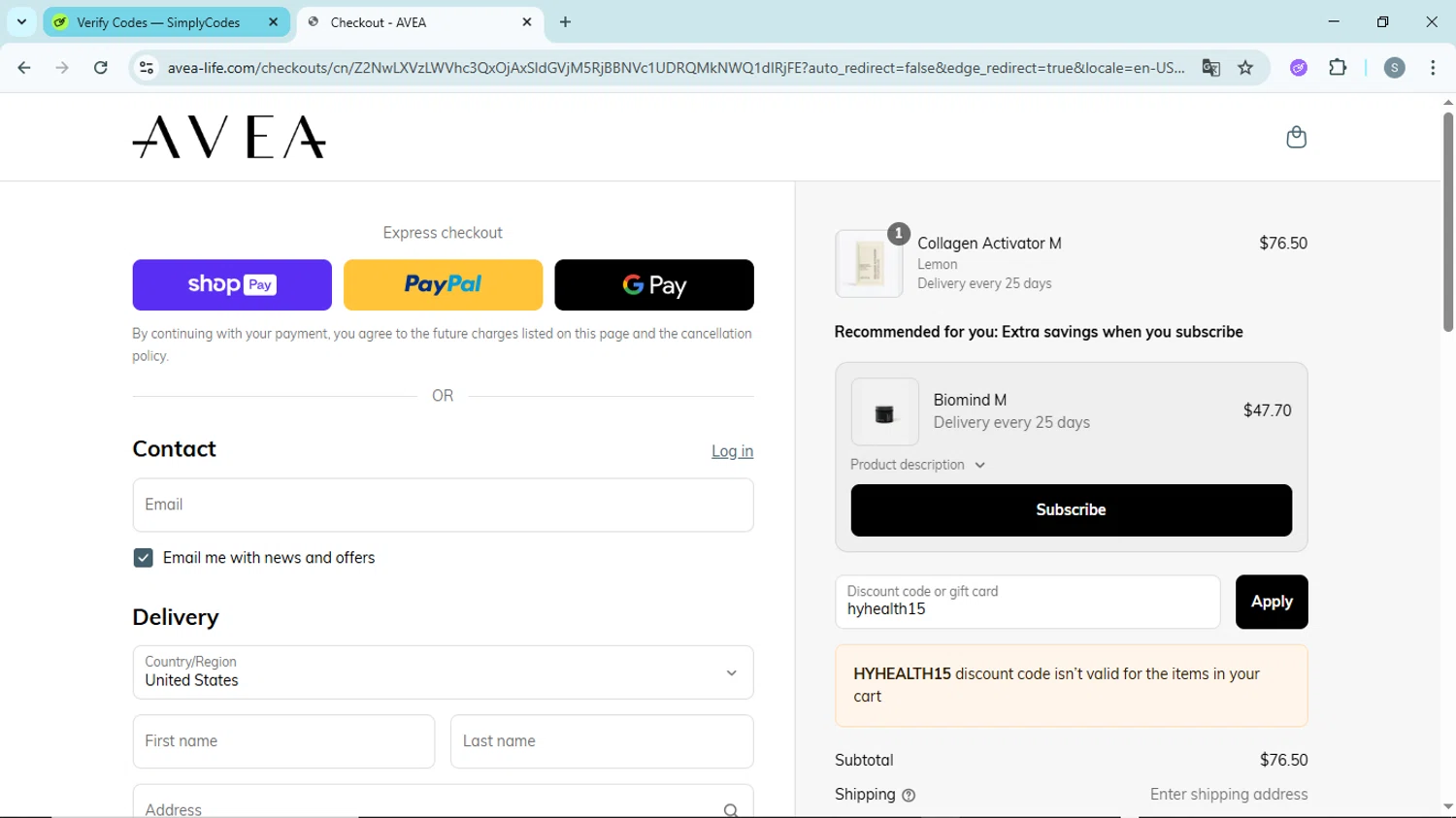Minimize the browser window
Viewport: 1456px width, 818px height.
(1334, 21)
